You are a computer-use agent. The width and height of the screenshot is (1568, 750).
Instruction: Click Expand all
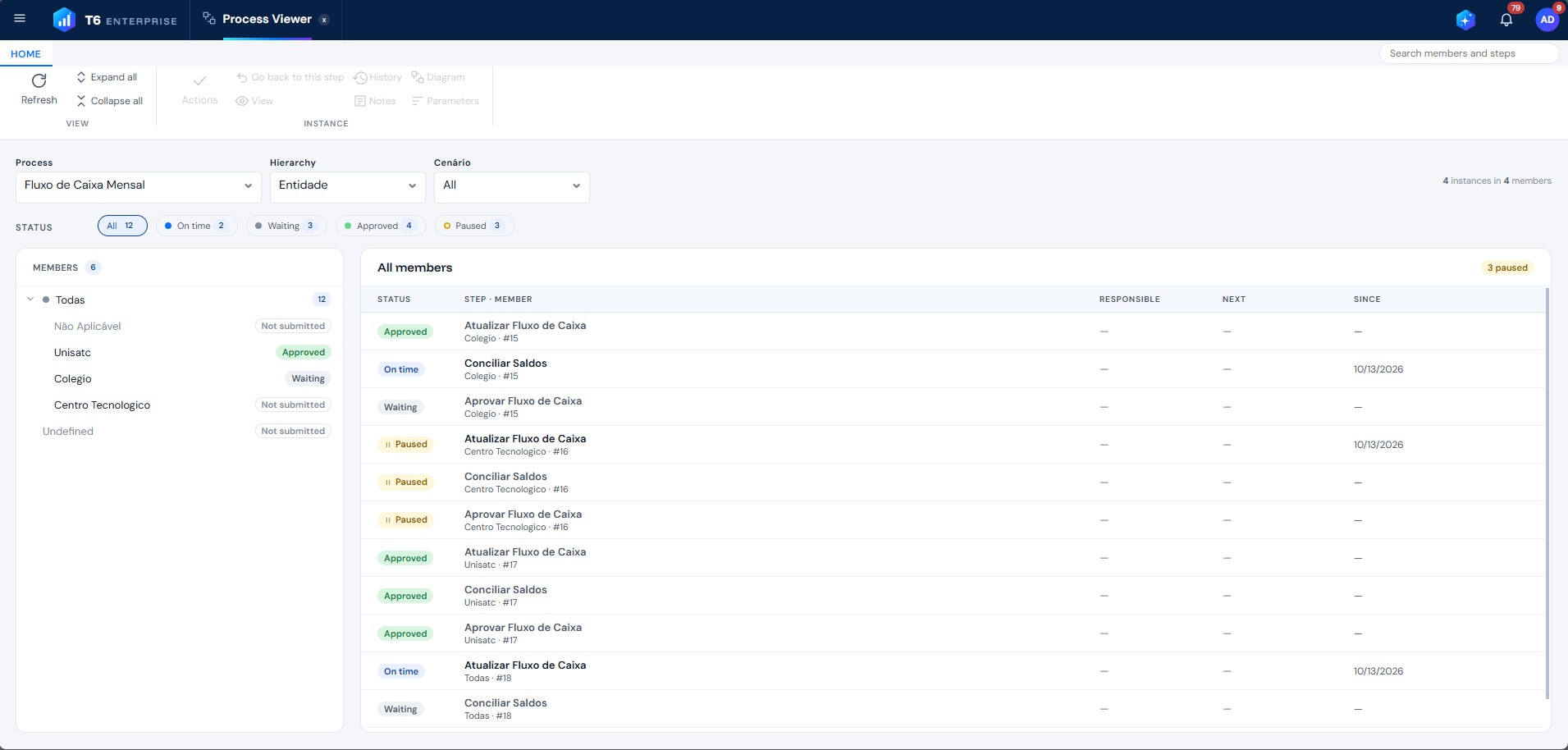(x=107, y=77)
